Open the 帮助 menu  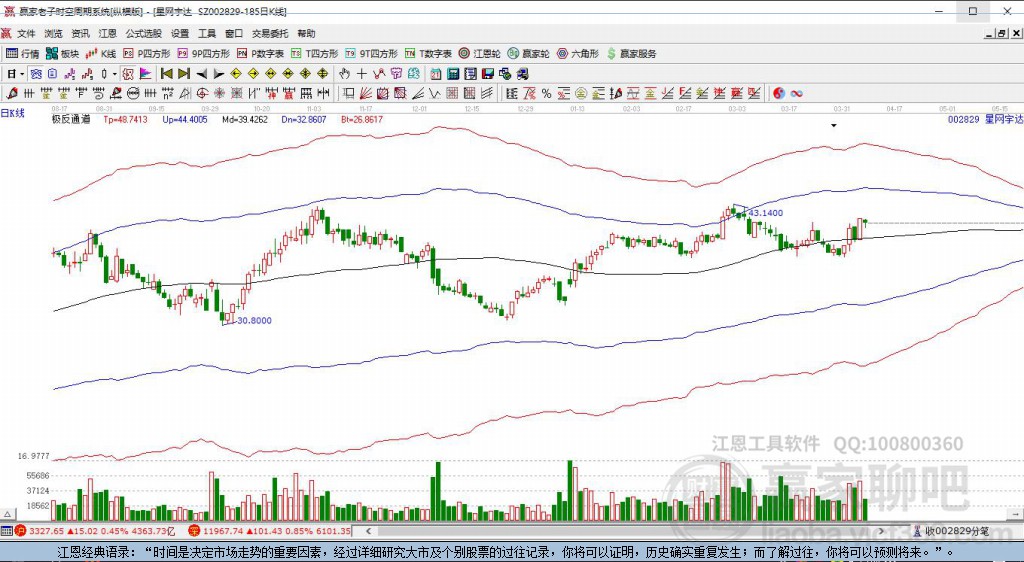(306, 33)
